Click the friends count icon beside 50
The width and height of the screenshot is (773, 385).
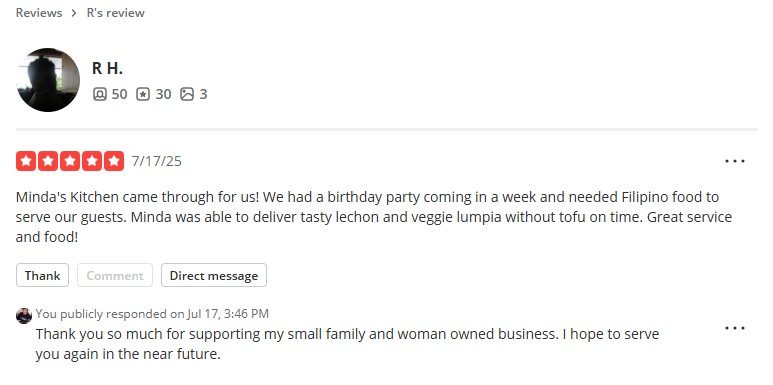tap(100, 94)
